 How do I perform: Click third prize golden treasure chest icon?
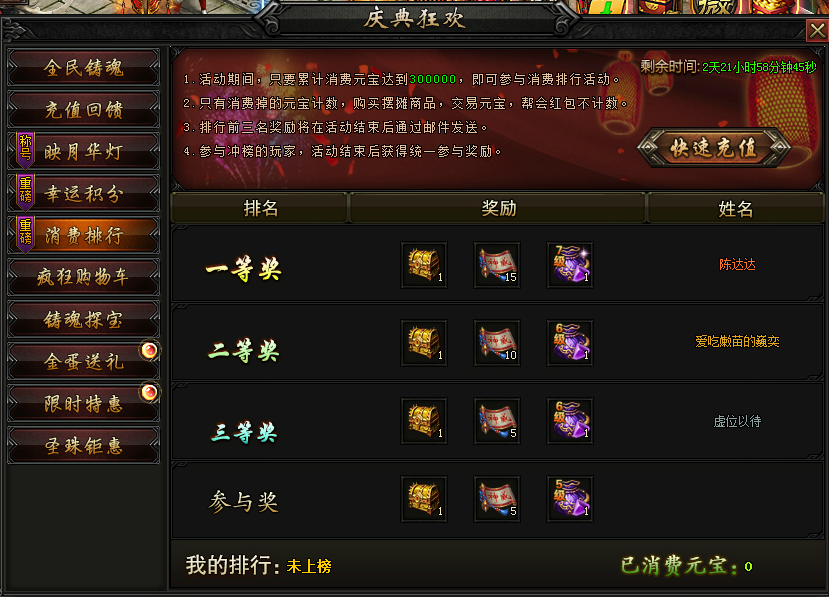tap(424, 421)
